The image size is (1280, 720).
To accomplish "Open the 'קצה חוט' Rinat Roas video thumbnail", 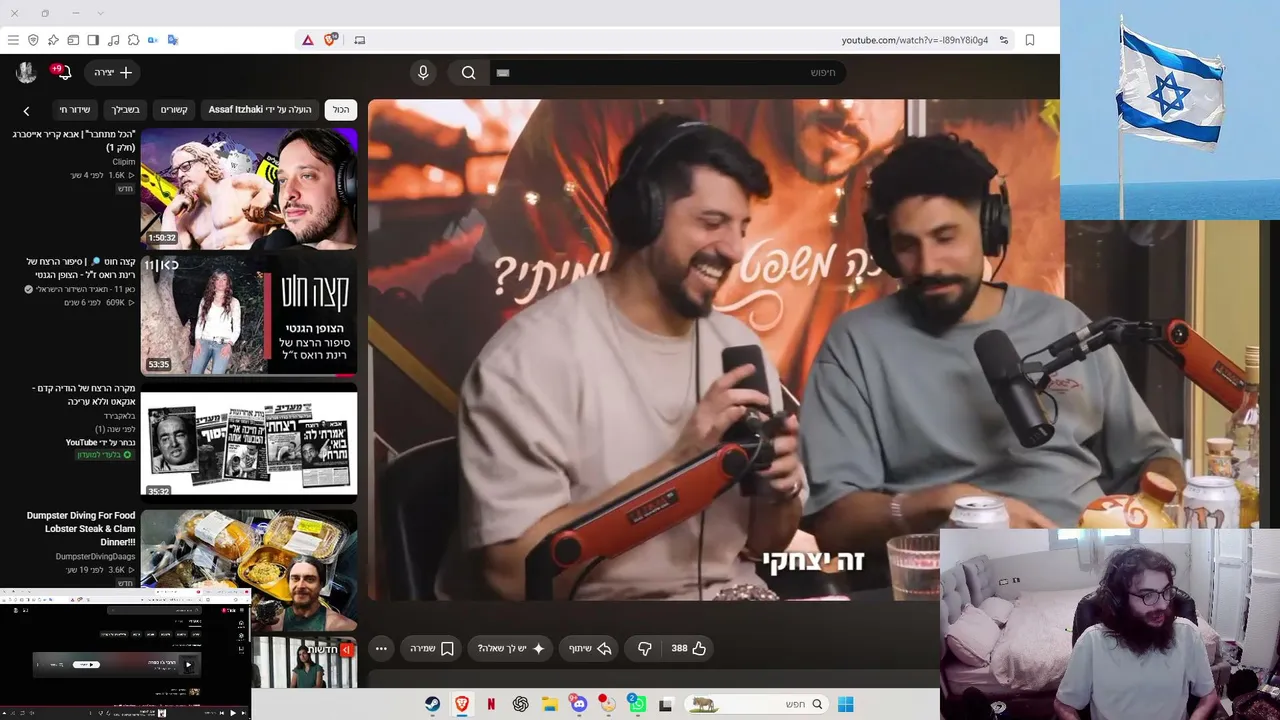I will pos(248,315).
